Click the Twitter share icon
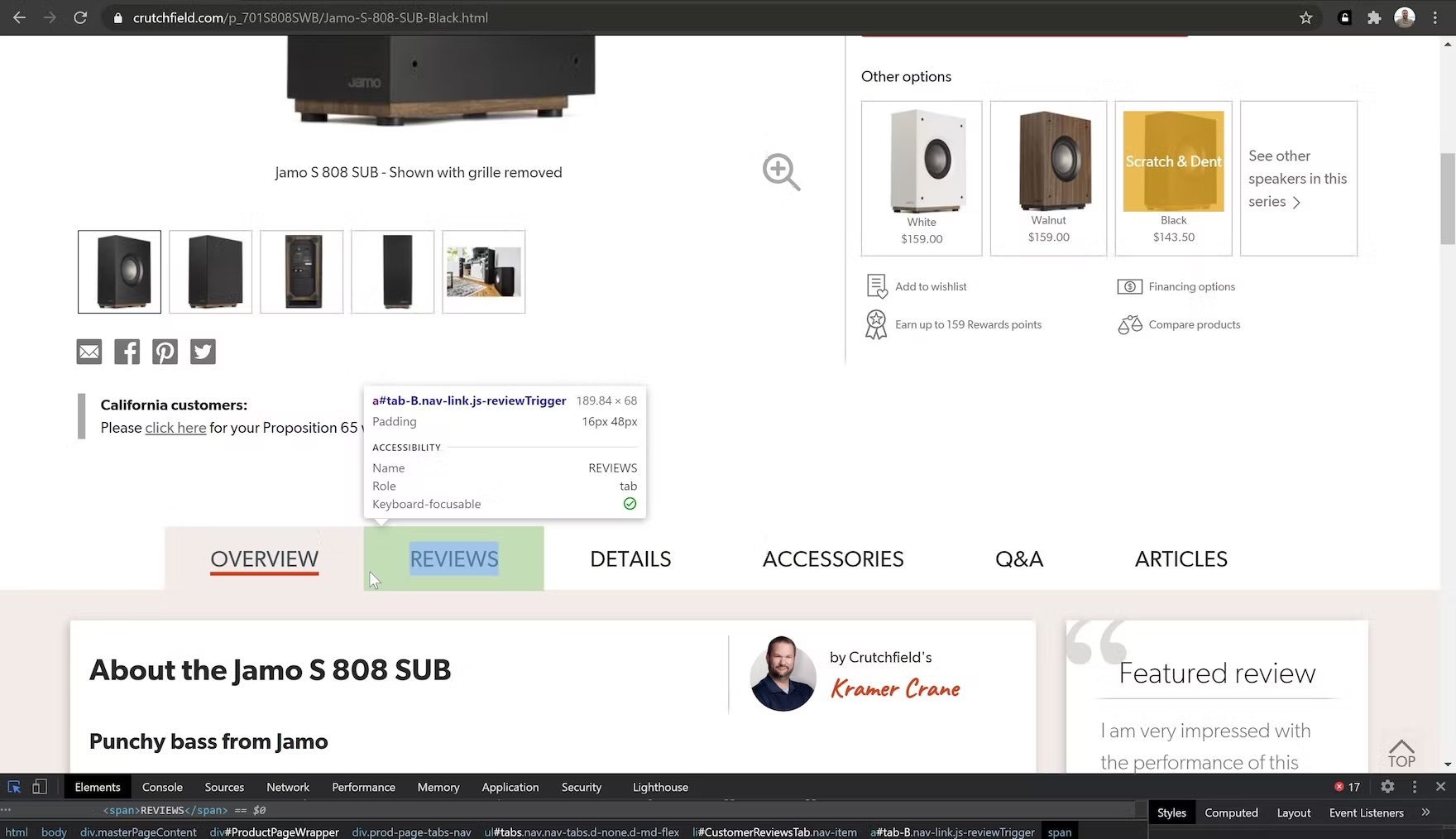 point(203,352)
